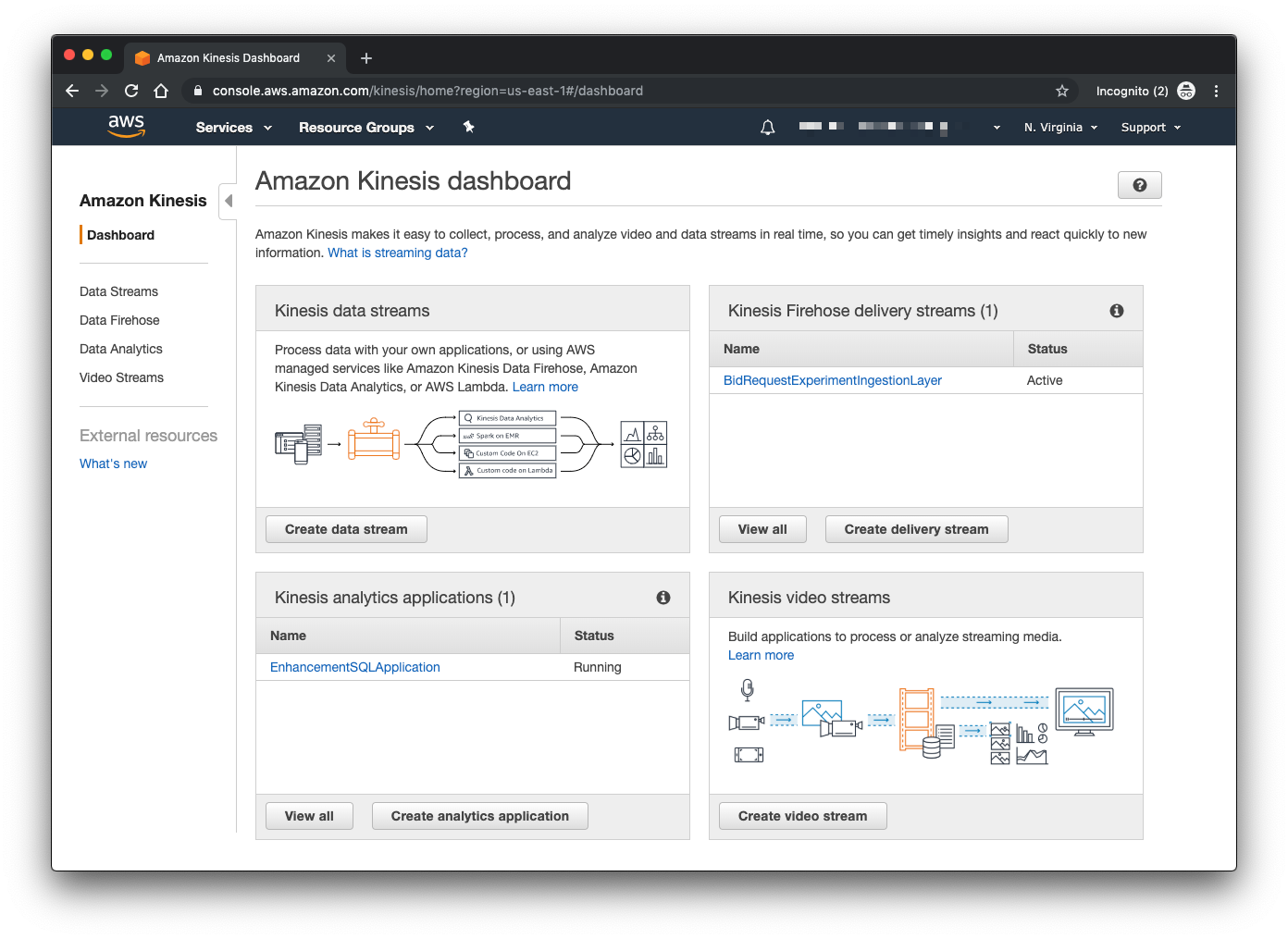
Task: Open Data Firehose in the sidebar
Action: (x=119, y=320)
